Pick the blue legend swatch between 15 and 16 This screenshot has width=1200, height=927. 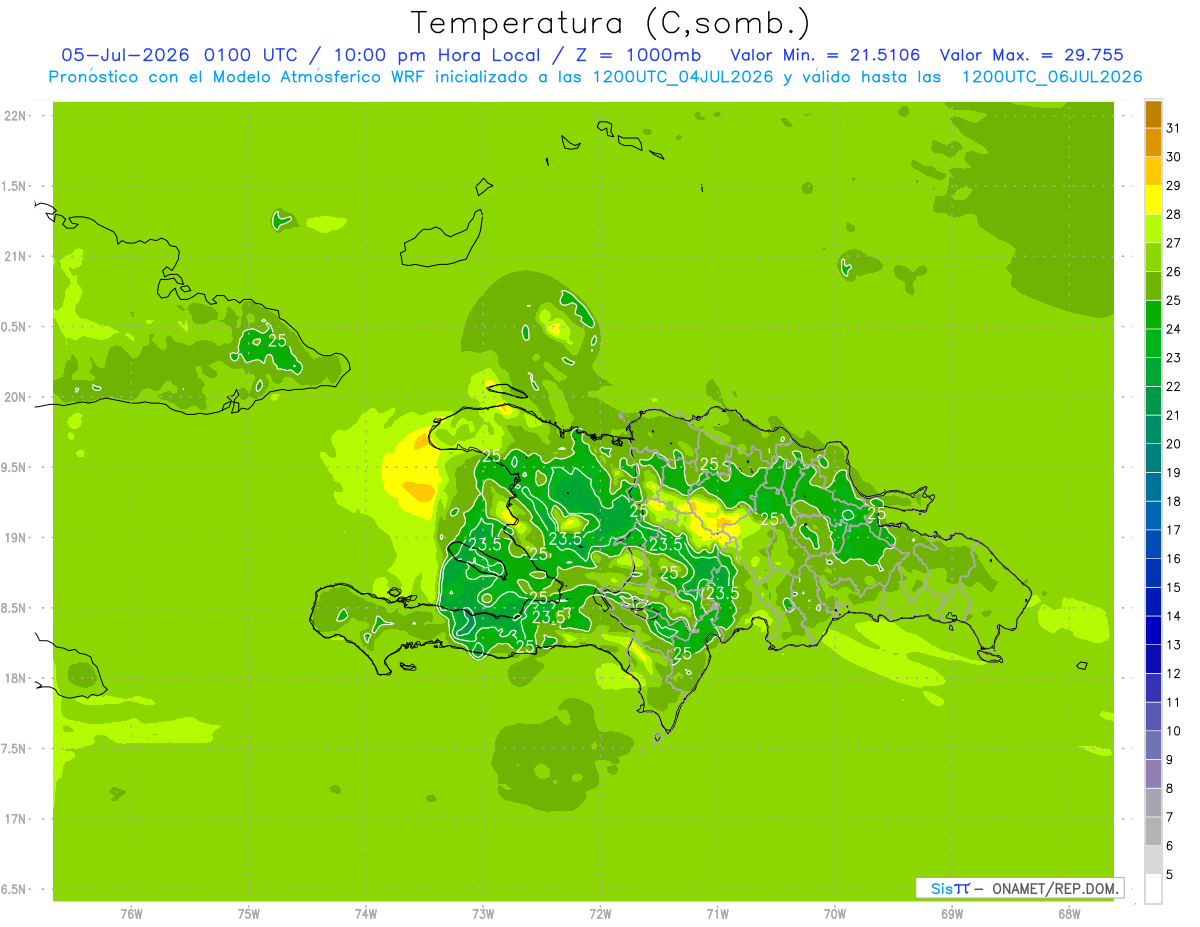(x=1153, y=574)
